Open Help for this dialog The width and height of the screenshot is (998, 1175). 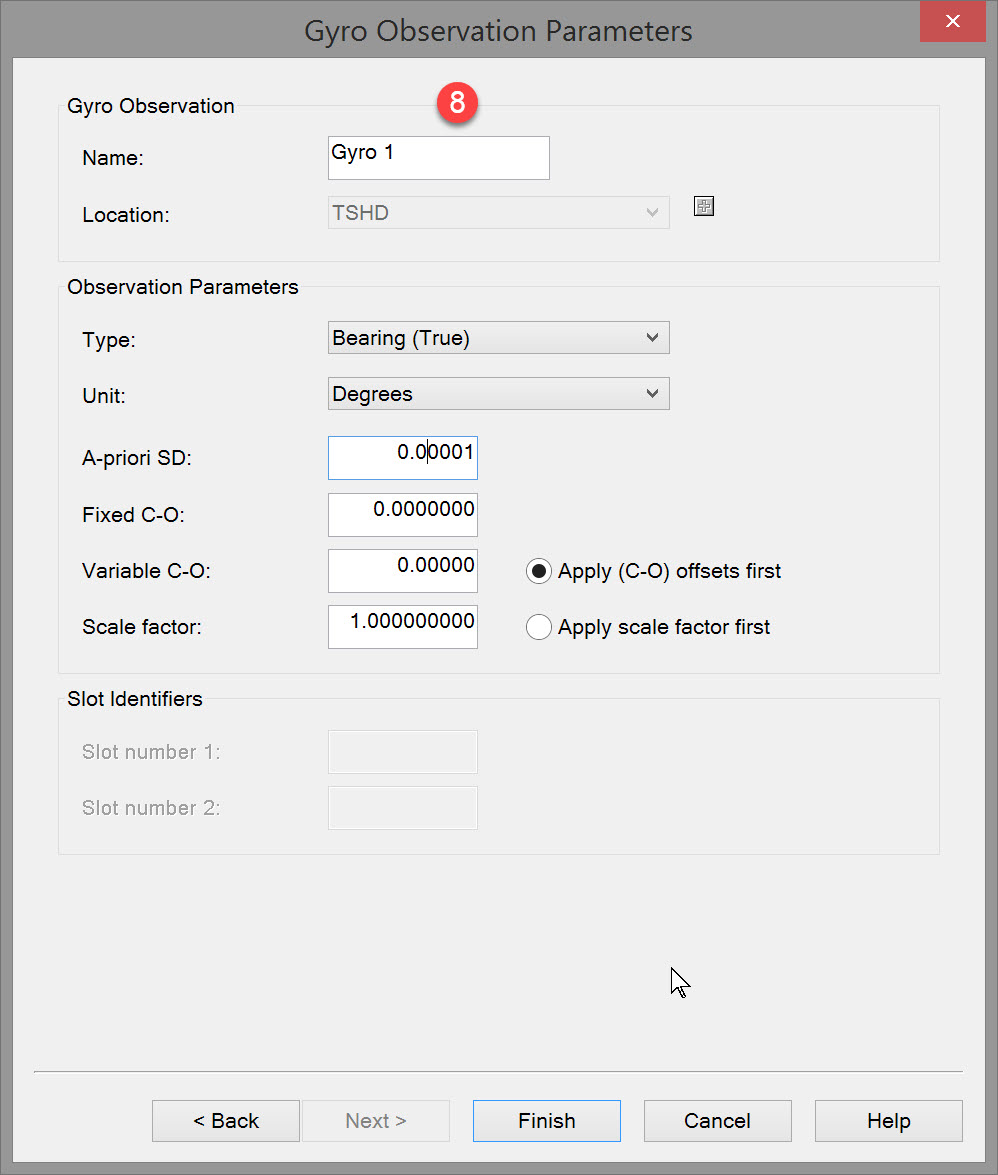[x=888, y=1121]
